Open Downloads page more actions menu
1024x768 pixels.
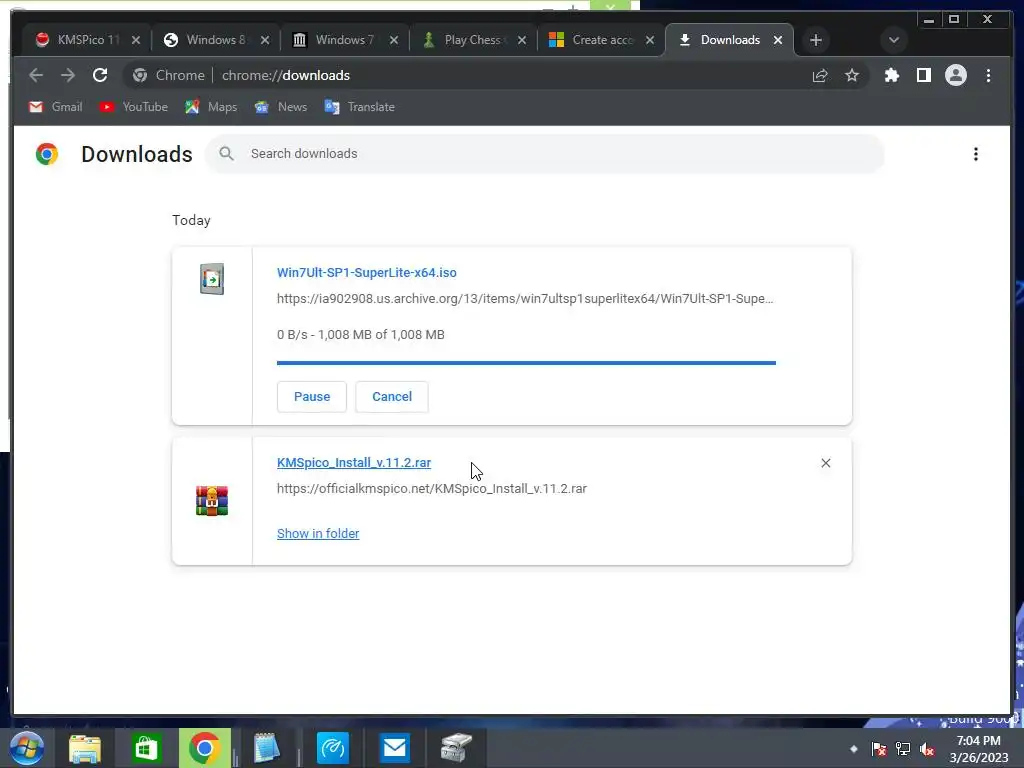[976, 154]
